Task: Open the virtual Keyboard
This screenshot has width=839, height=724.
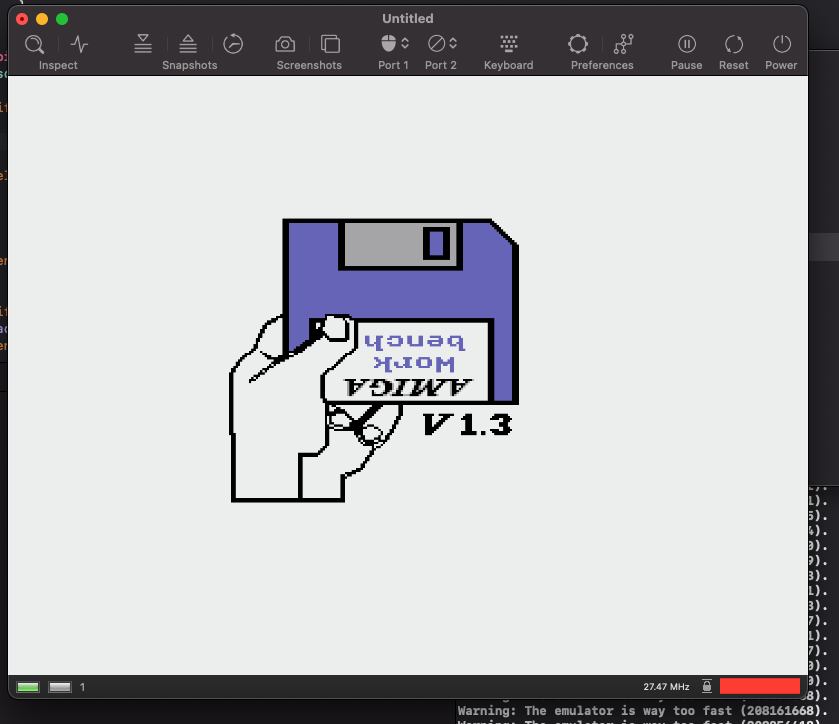Action: pyautogui.click(x=509, y=43)
